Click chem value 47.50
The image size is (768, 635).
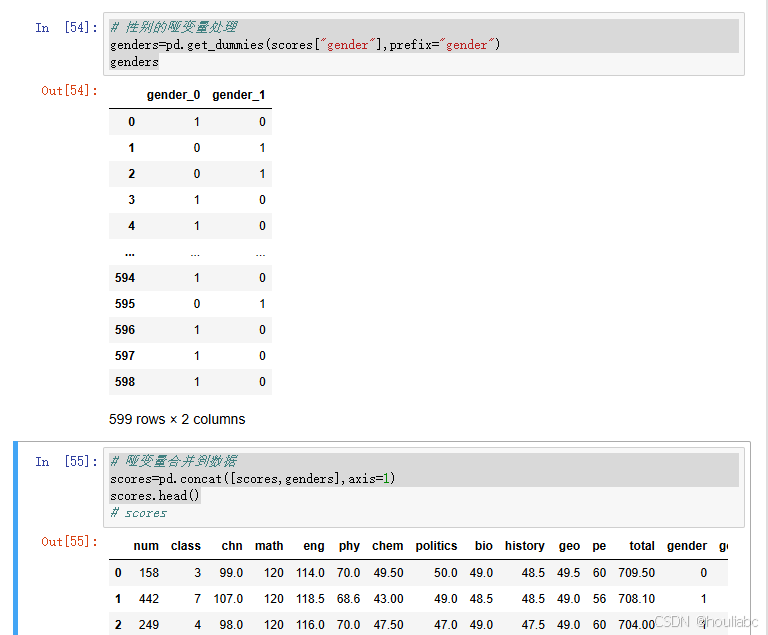point(388,624)
